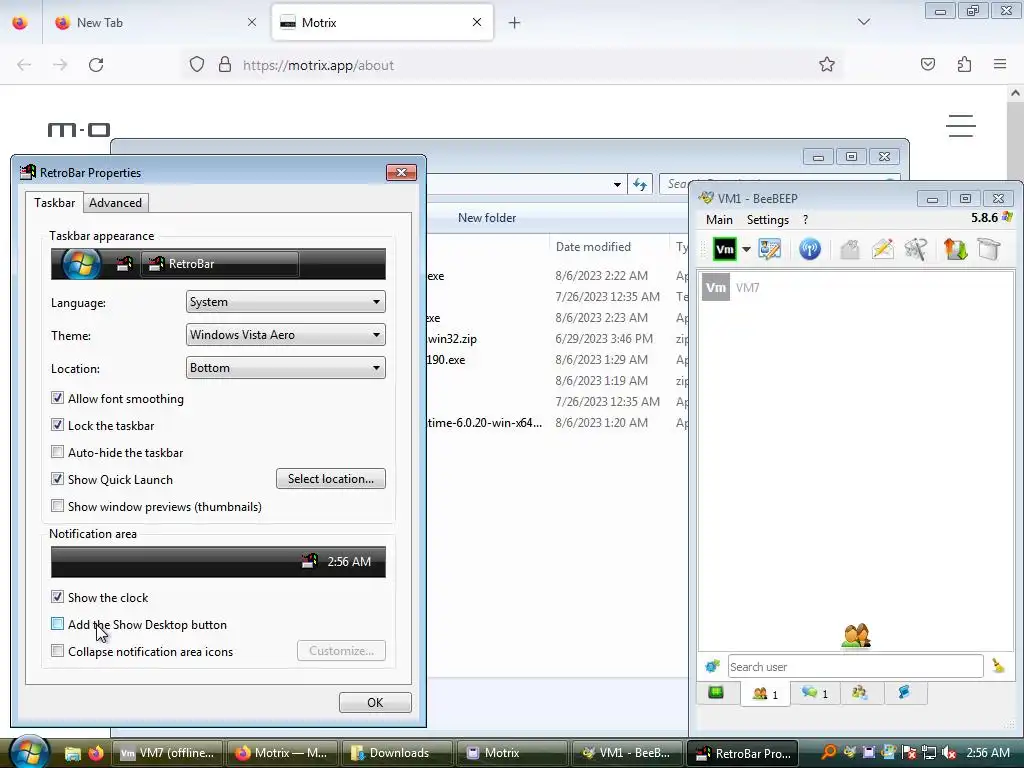Click the group users icon above the search field

[856, 635]
